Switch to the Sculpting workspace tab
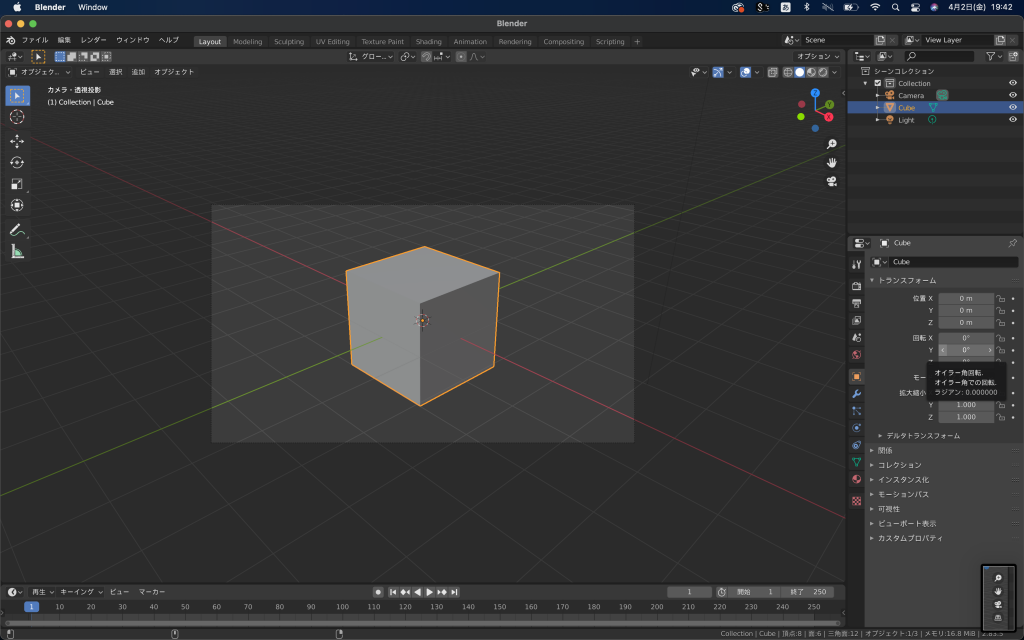Image resolution: width=1024 pixels, height=640 pixels. (x=289, y=42)
